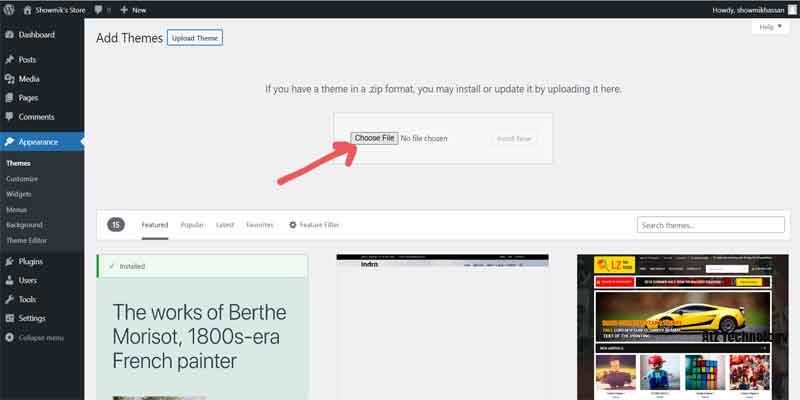Open the Dashboard icon in sidebar
The height and width of the screenshot is (400, 800).
(9, 35)
